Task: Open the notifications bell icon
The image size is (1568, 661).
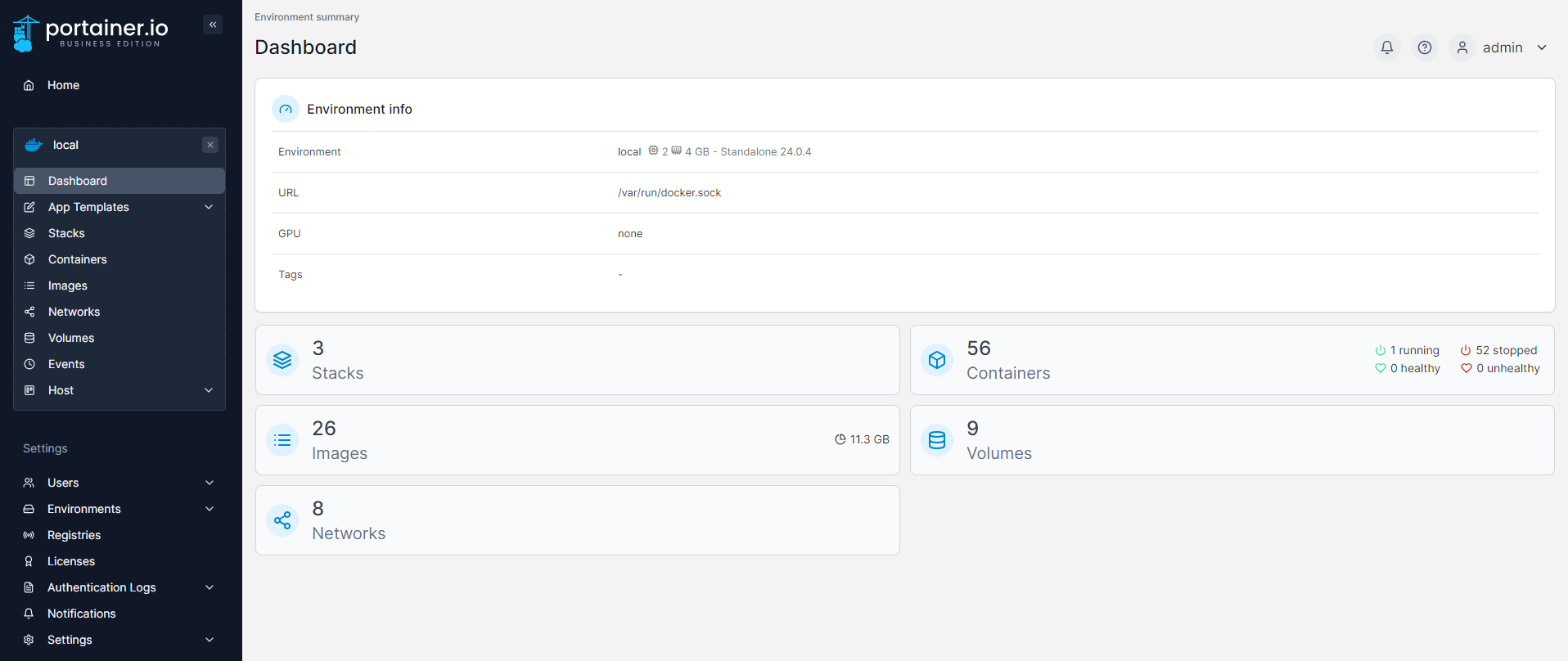Action: pyautogui.click(x=1387, y=47)
